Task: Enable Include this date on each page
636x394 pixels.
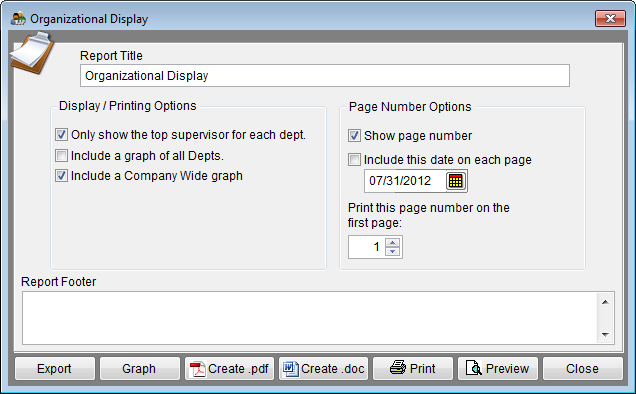Action: tap(354, 159)
